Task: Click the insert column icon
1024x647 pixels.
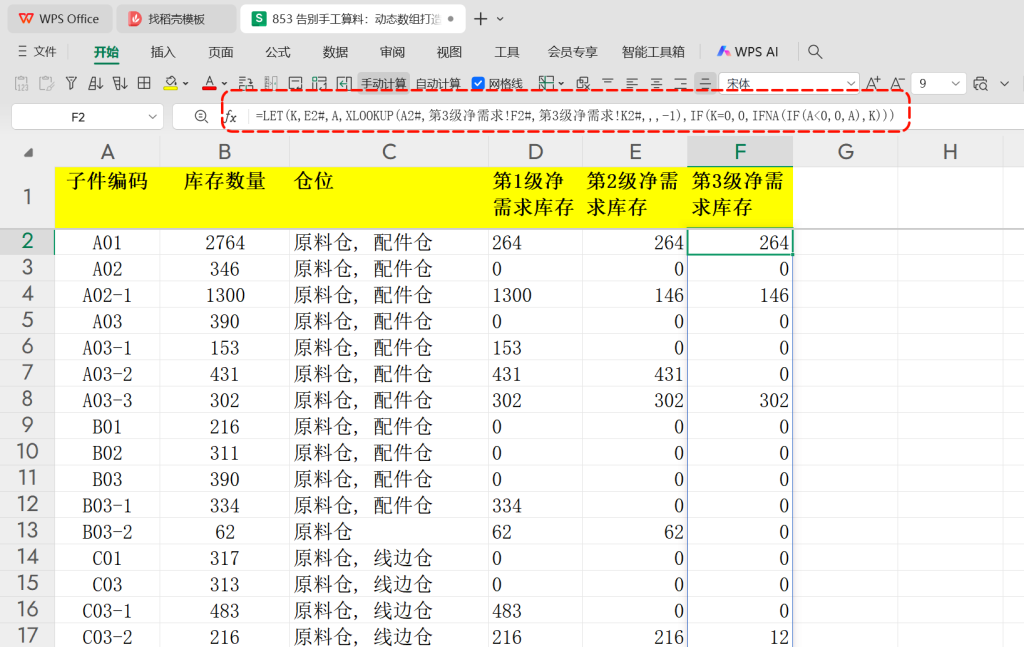Action: [x=270, y=83]
